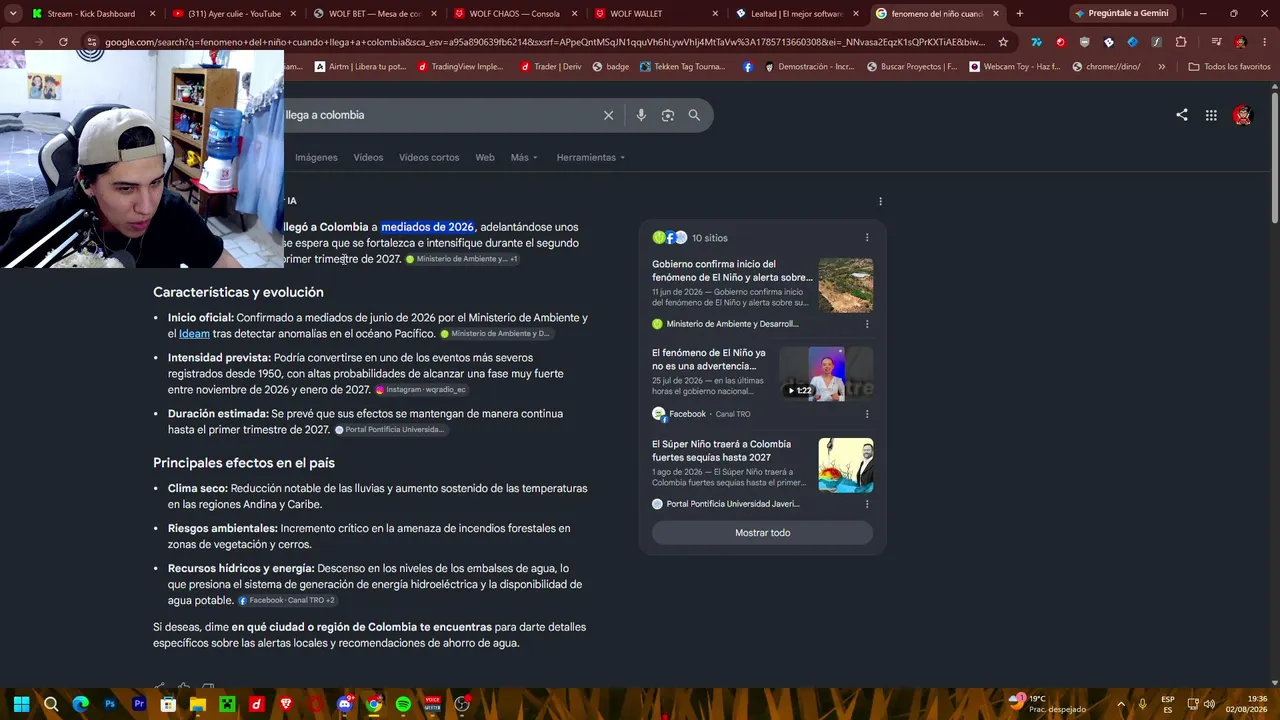The image size is (1280, 720).
Task: Open options for Ministerio de Ambiente source
Action: click(x=867, y=324)
